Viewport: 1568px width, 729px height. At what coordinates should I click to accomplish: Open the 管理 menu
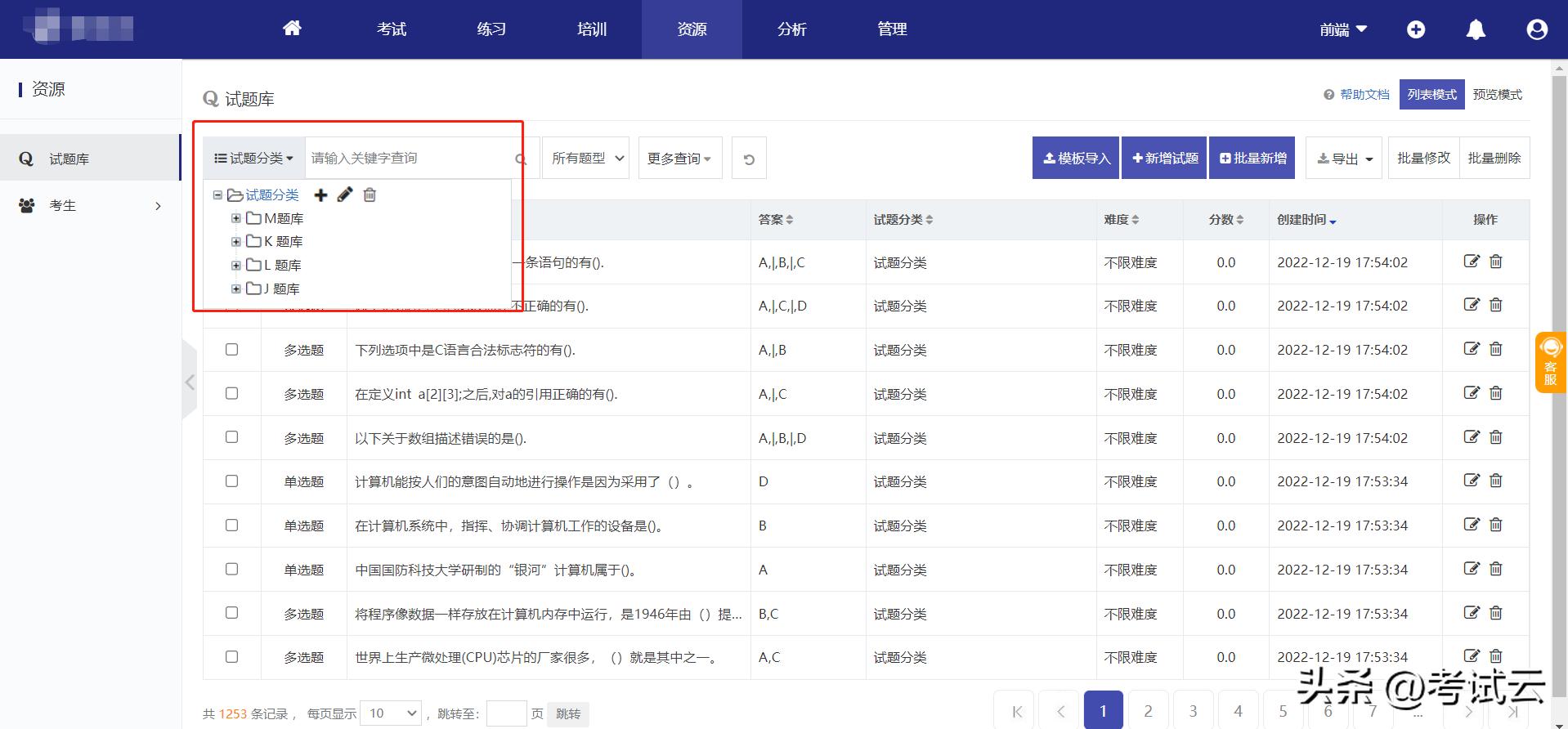coord(892,29)
